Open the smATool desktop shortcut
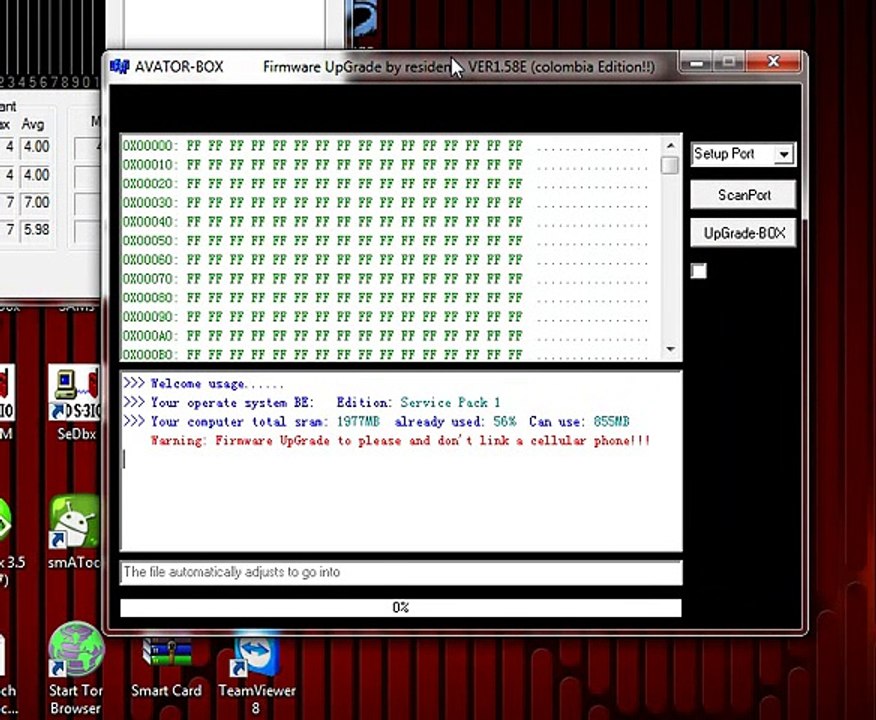The width and height of the screenshot is (876, 720). (x=74, y=532)
